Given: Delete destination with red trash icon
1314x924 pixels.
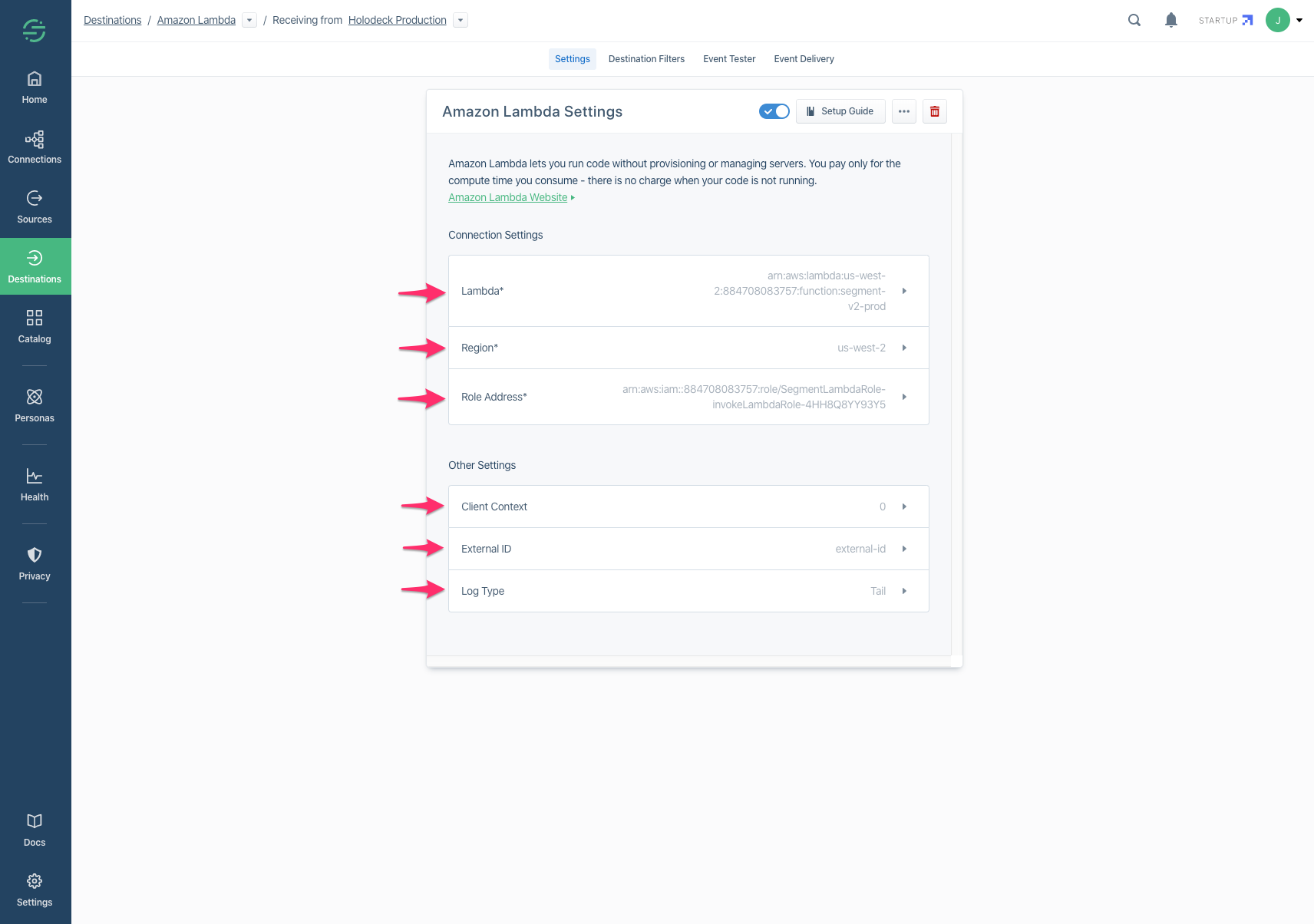Looking at the screenshot, I should point(935,111).
